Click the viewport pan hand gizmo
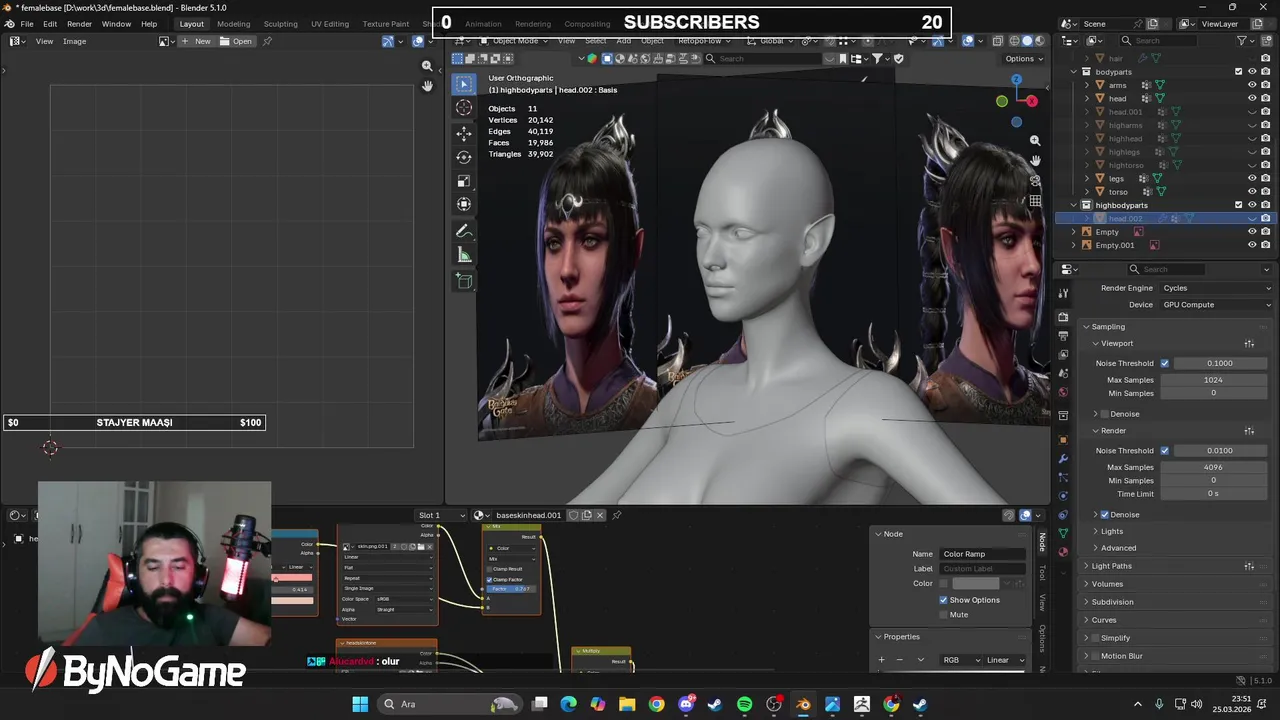The image size is (1280, 720). [1035, 161]
